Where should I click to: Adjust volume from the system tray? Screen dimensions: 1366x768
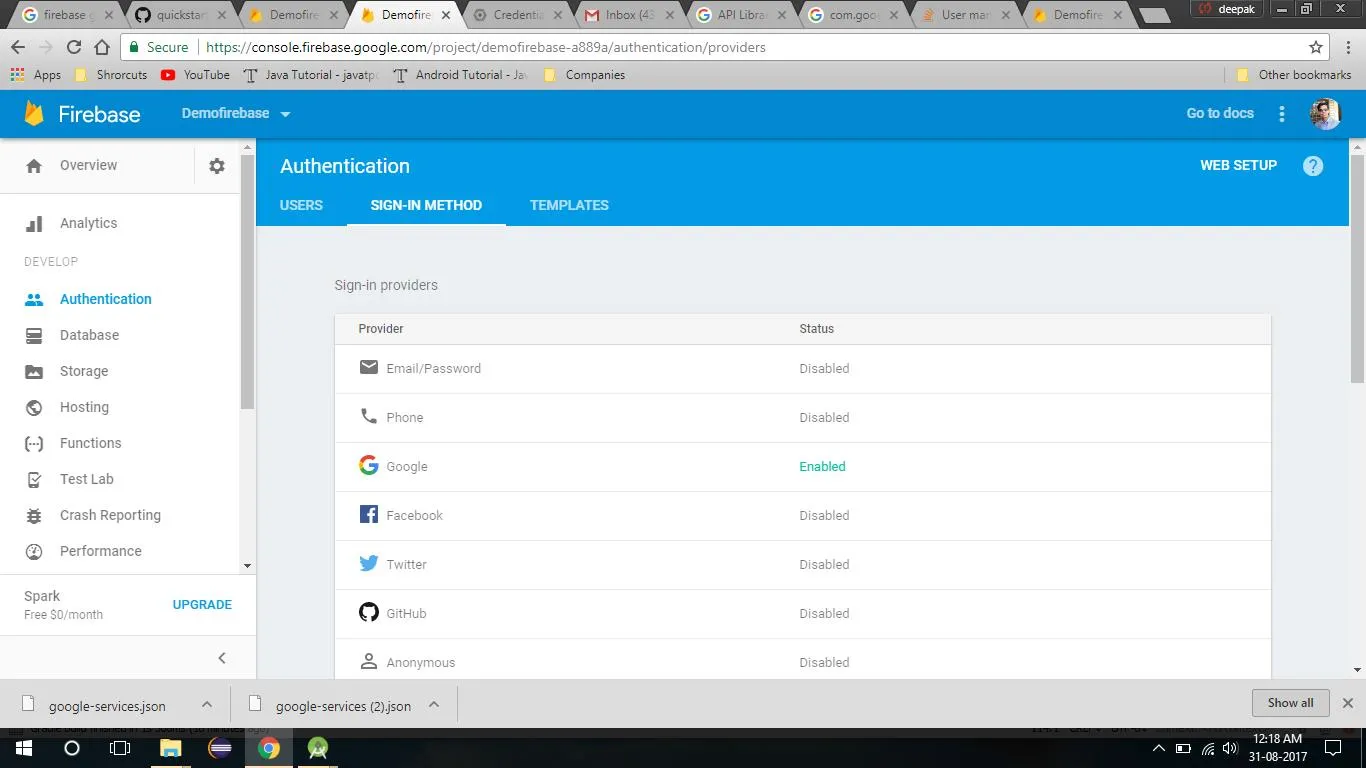tap(1230, 748)
